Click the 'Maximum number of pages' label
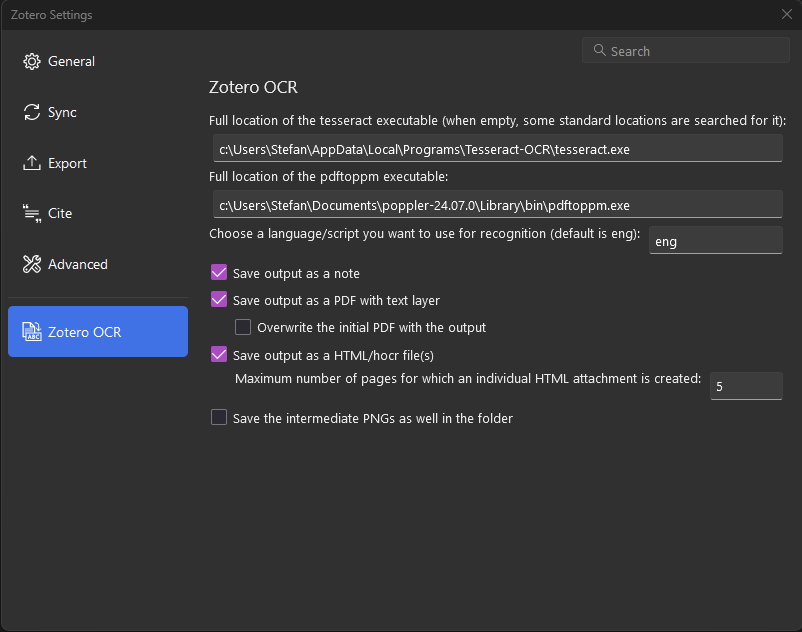Image resolution: width=802 pixels, height=632 pixels. (468, 379)
